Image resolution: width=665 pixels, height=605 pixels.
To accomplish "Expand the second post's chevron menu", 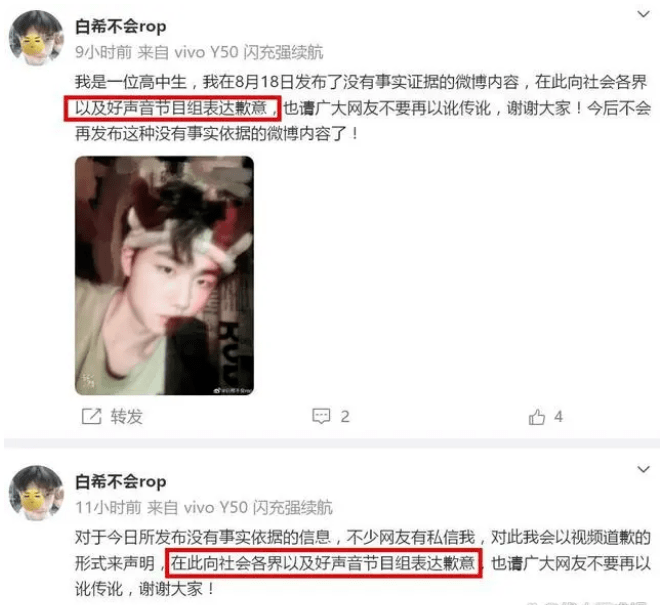I will point(643,469).
